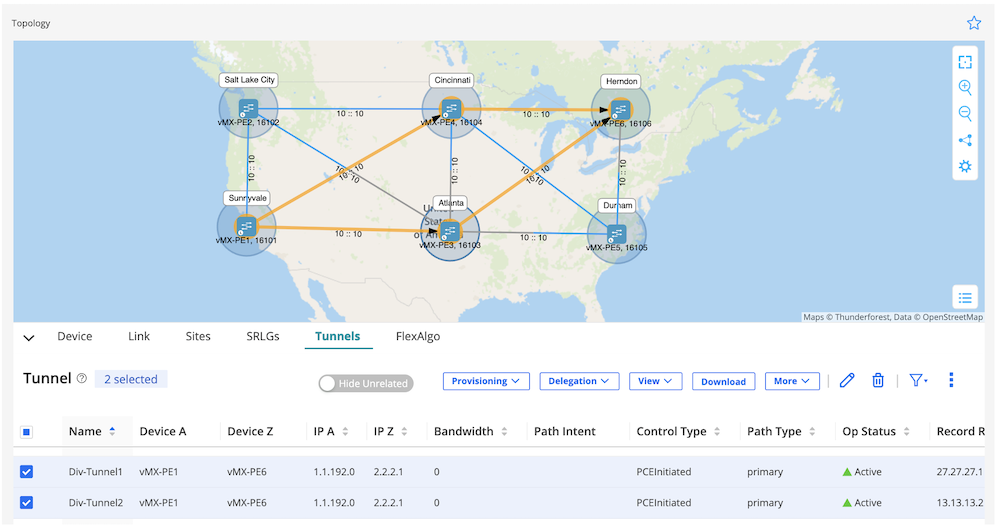Viewport: 1000px width, 528px height.
Task: Click the favorite star icon
Action: click(x=974, y=23)
